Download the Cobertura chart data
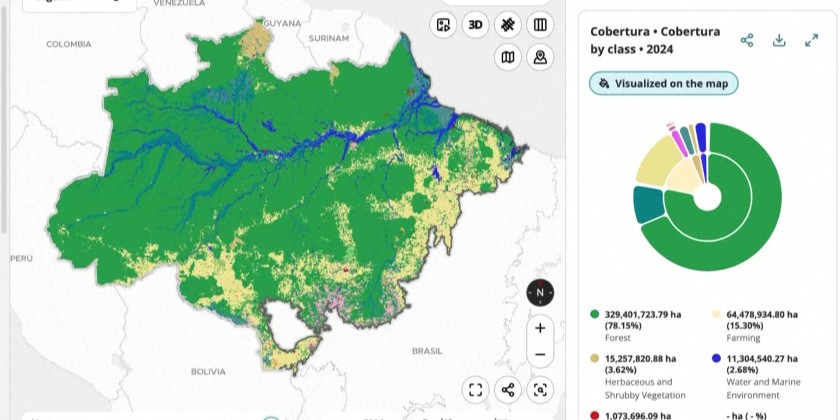The width and height of the screenshot is (840, 420). pyautogui.click(x=779, y=40)
